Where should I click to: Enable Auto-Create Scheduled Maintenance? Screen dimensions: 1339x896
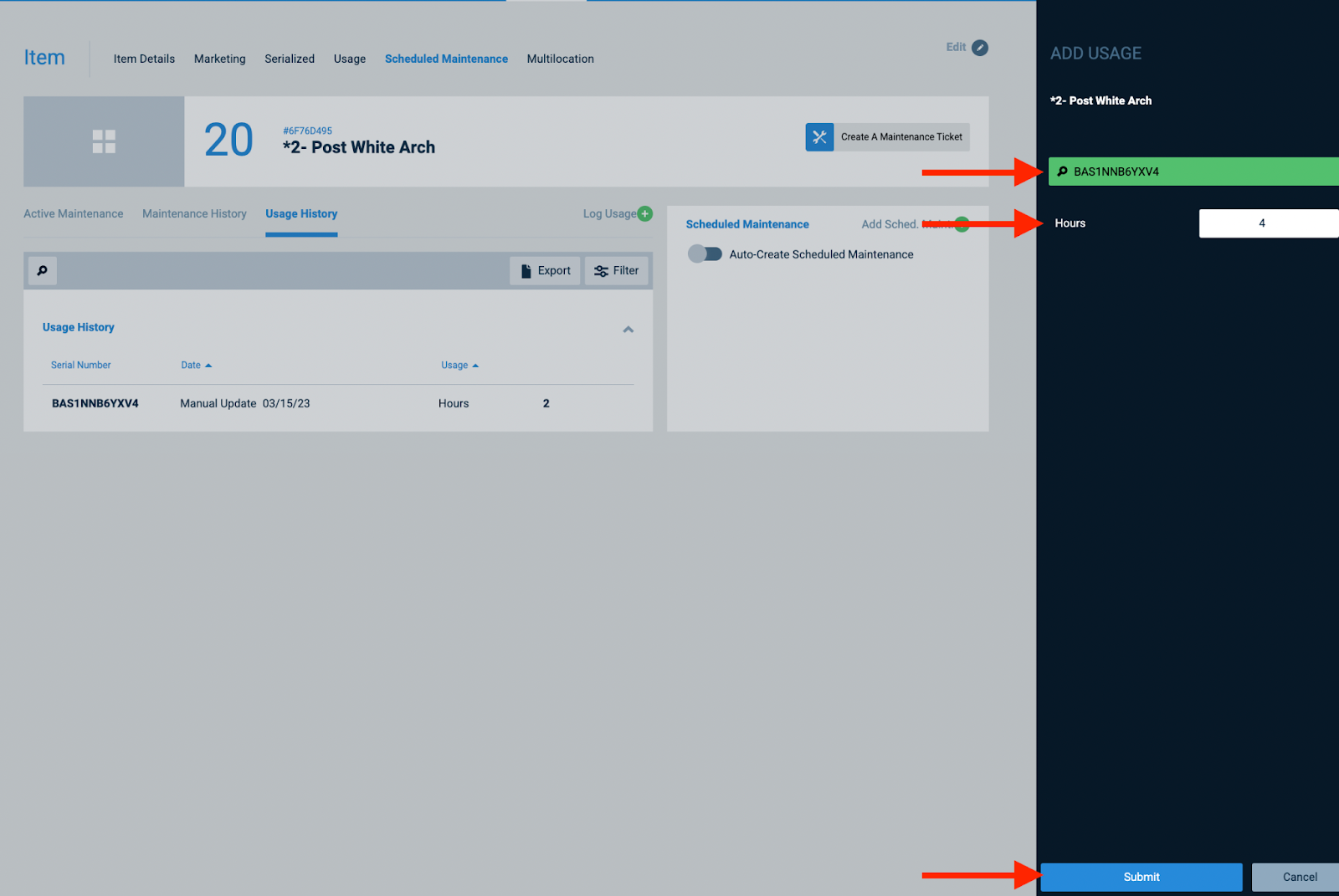click(x=705, y=253)
